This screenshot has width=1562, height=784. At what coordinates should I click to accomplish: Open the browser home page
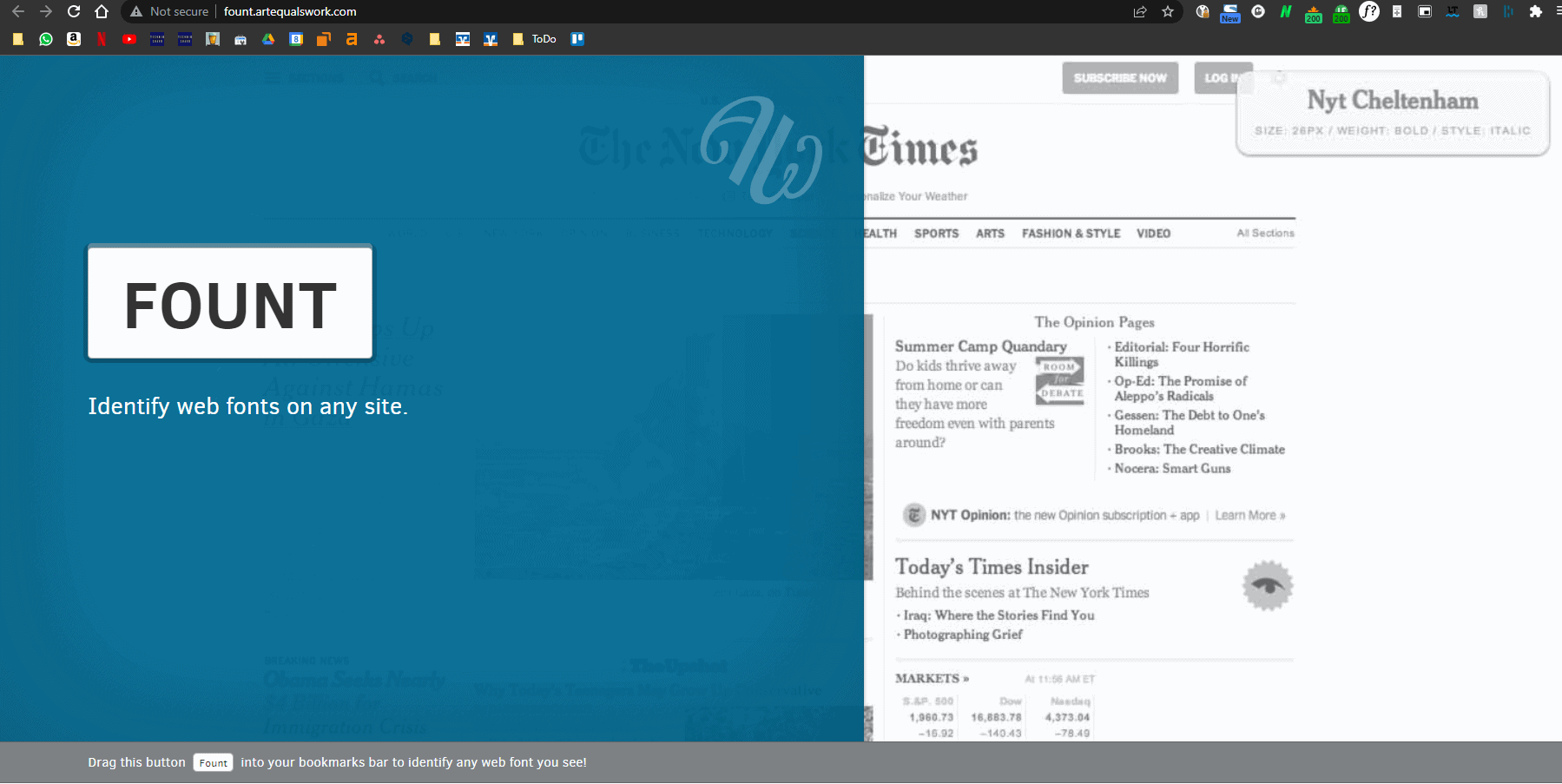tap(102, 11)
